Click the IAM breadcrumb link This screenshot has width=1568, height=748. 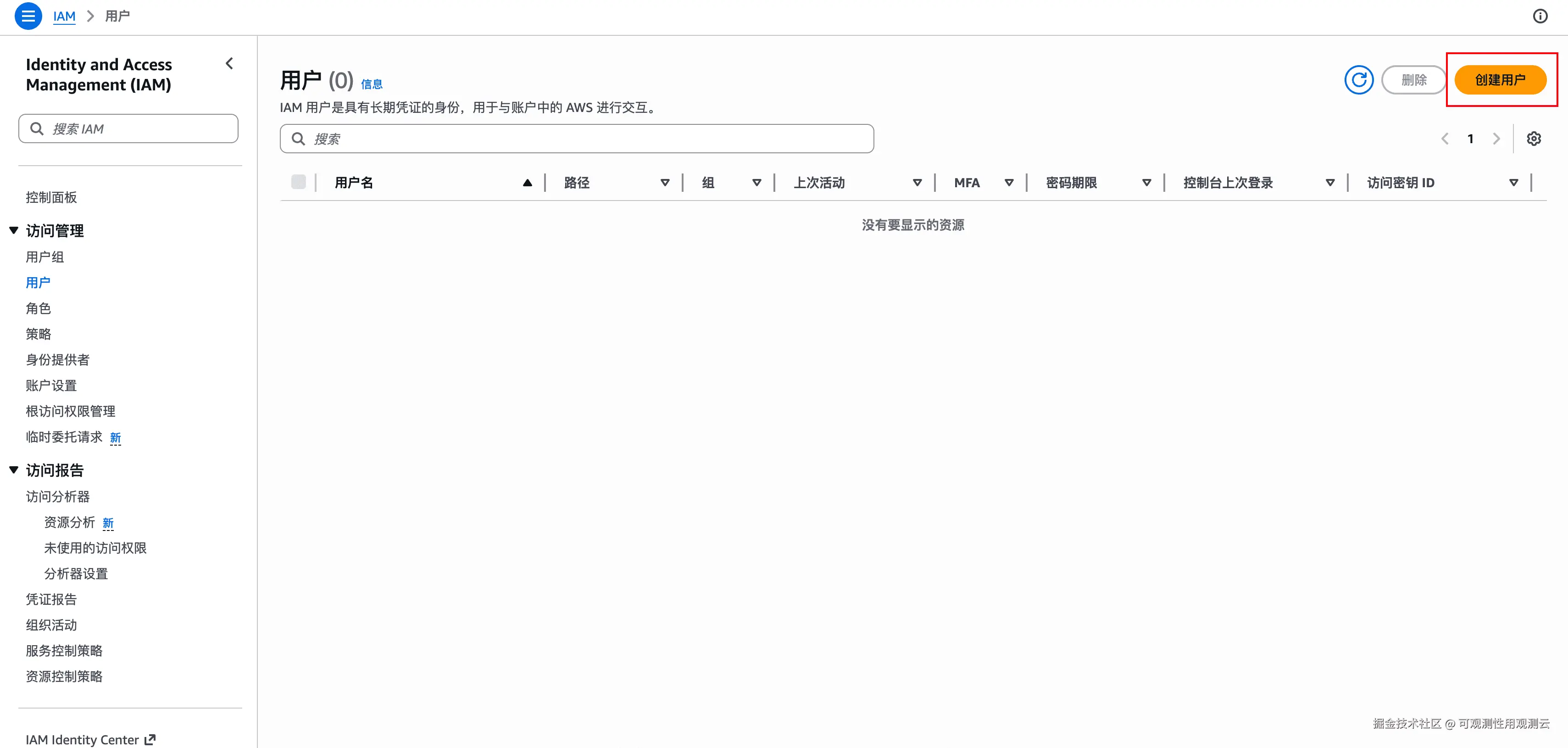pyautogui.click(x=64, y=16)
